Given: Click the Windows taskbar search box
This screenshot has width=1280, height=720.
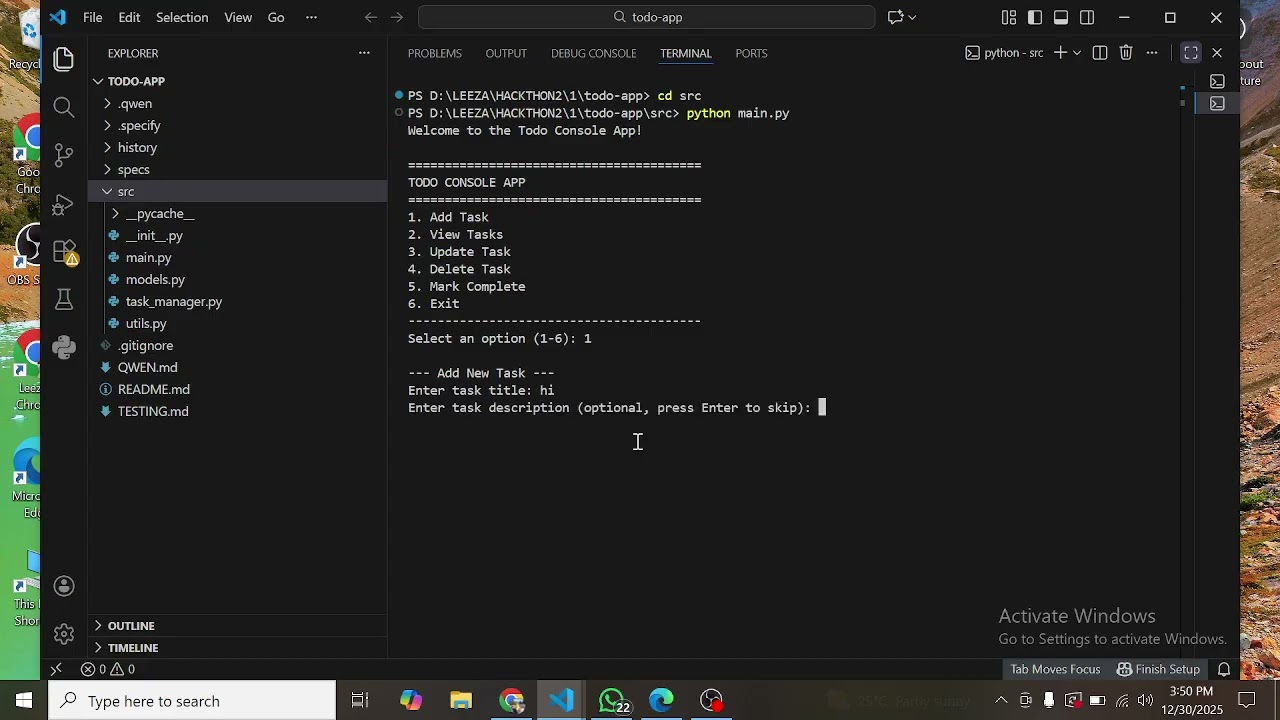Looking at the screenshot, I should 193,701.
